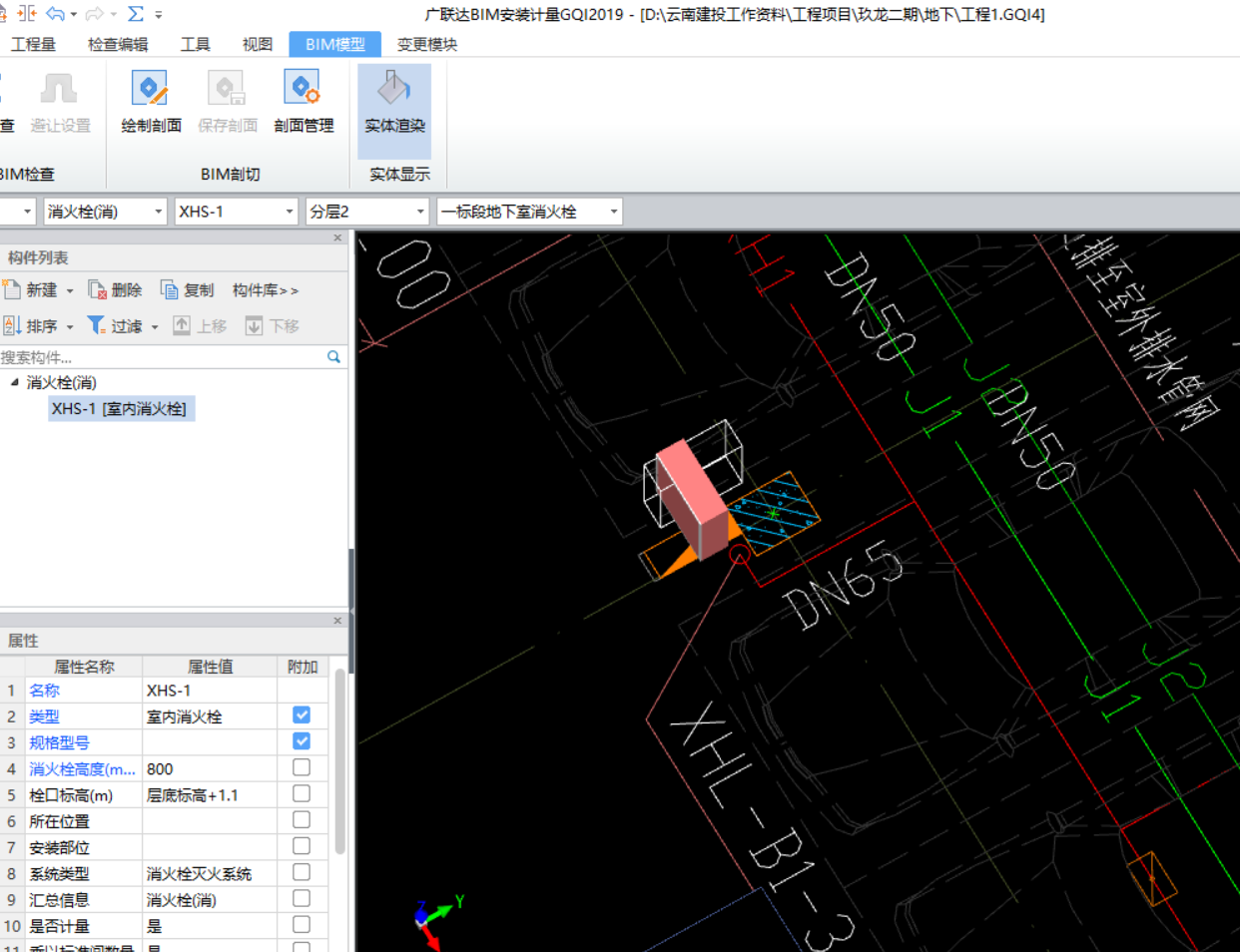Screen dimensions: 1240x952
Task: Enable 附加 checkbox for 栓口标高 row
Action: tap(302, 793)
